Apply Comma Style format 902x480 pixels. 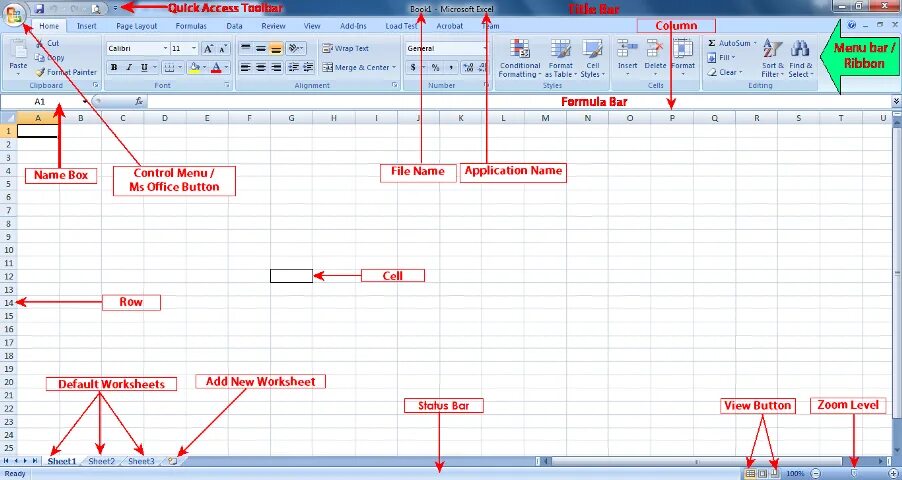[450, 67]
